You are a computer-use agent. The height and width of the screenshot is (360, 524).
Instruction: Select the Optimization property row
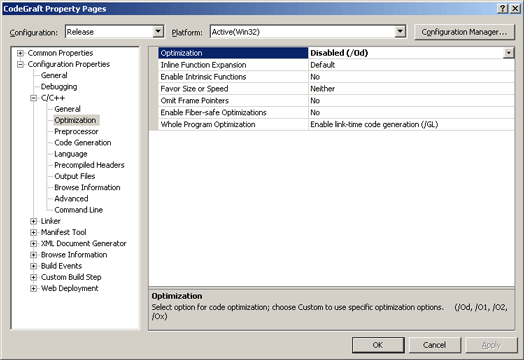(x=233, y=53)
